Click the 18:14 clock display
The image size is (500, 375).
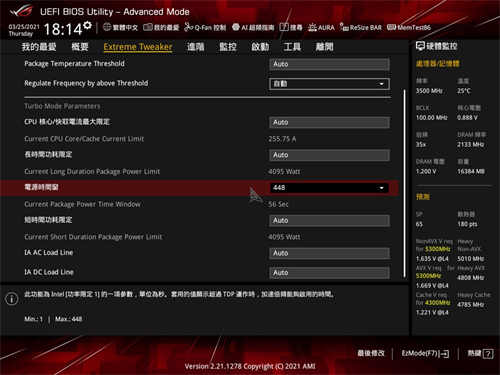click(x=63, y=29)
